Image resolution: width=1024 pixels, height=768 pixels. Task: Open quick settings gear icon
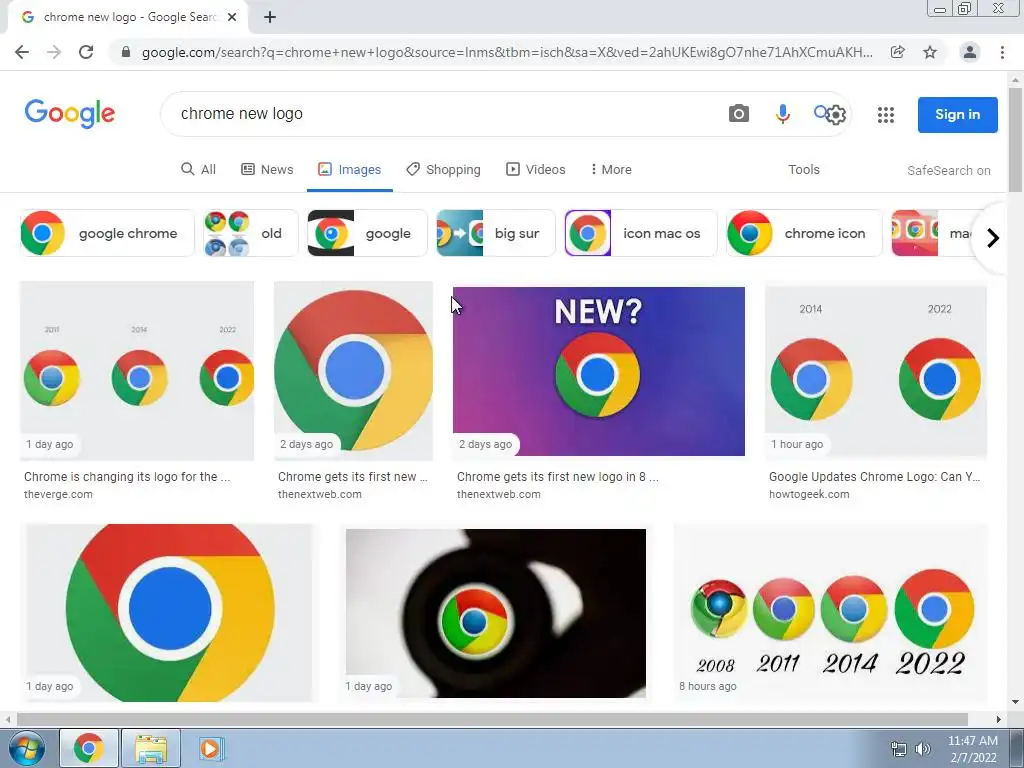(x=836, y=115)
